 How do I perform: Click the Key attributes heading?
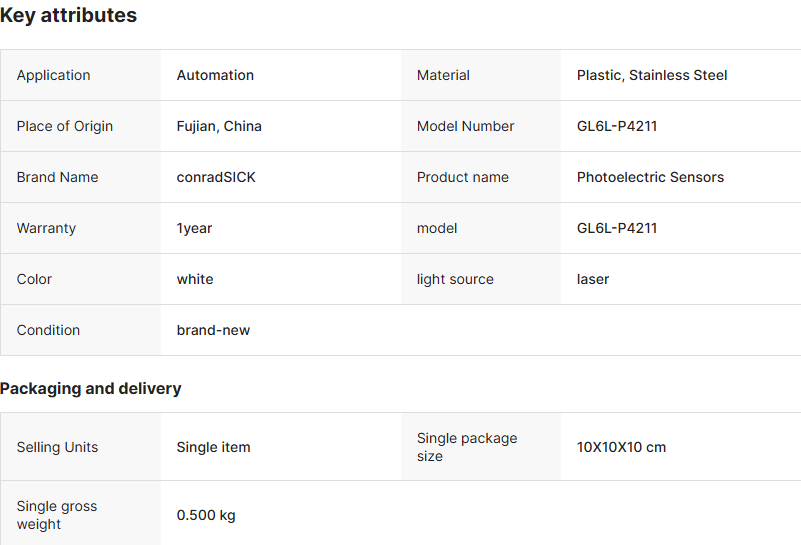point(69,16)
